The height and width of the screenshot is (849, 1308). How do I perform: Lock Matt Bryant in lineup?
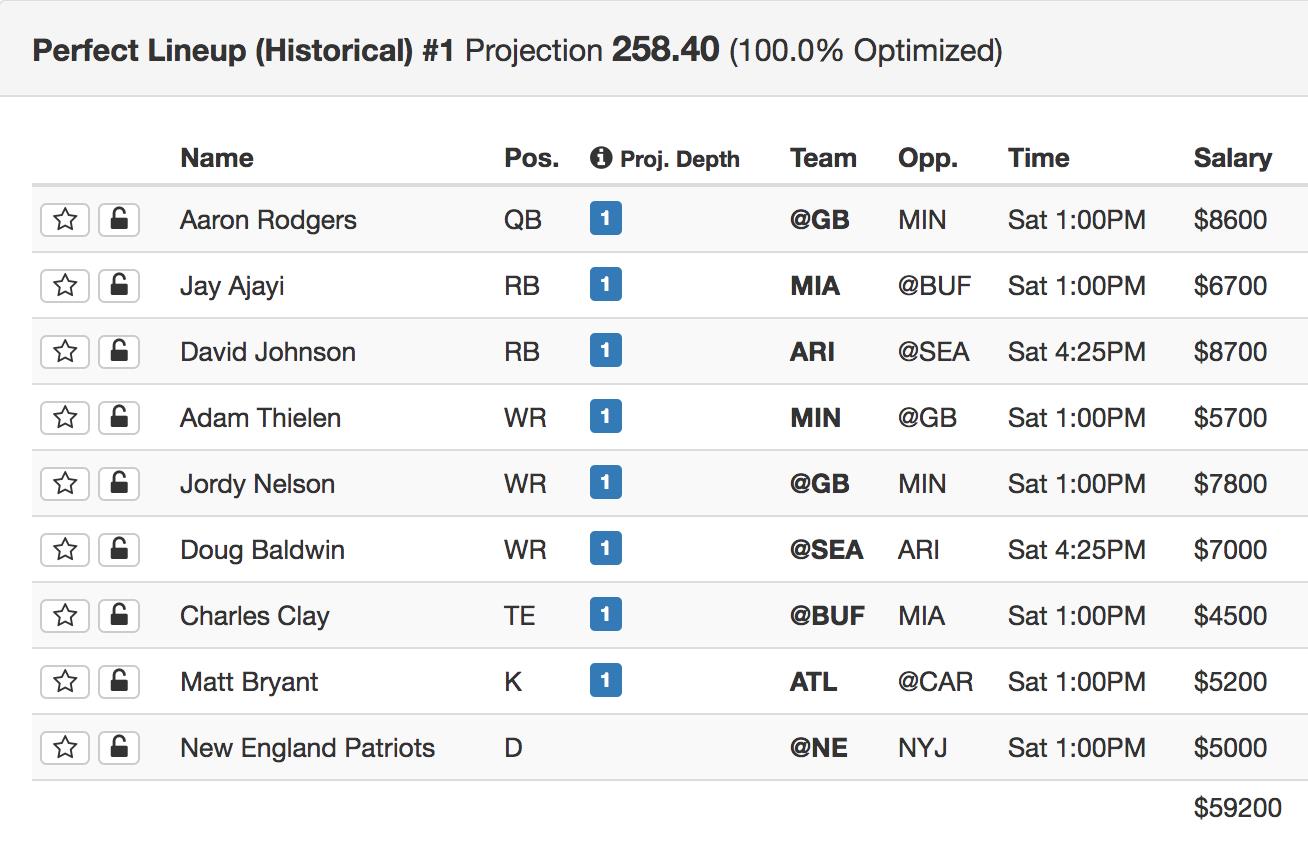(119, 682)
